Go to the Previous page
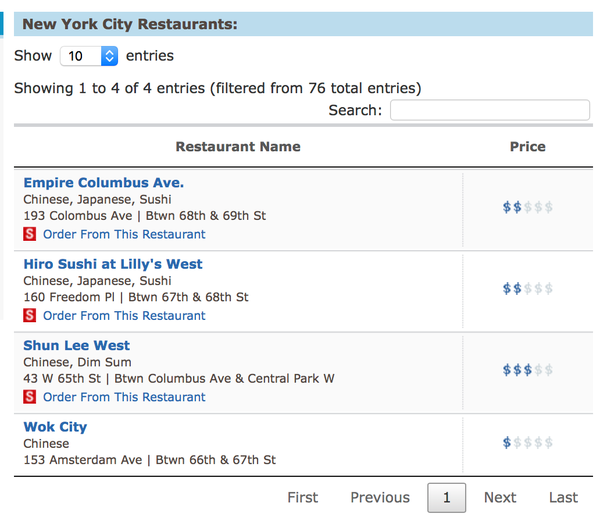The height and width of the screenshot is (527, 600). click(x=380, y=497)
